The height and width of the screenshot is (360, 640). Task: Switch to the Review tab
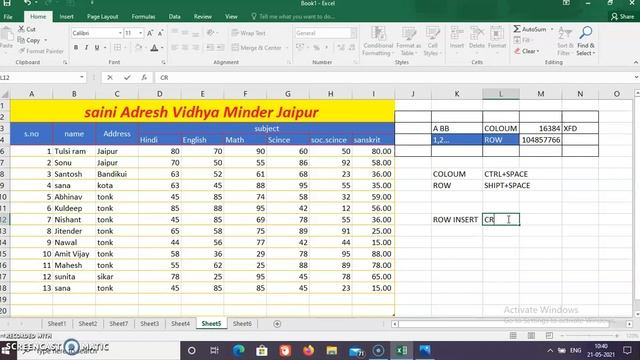pos(202,17)
